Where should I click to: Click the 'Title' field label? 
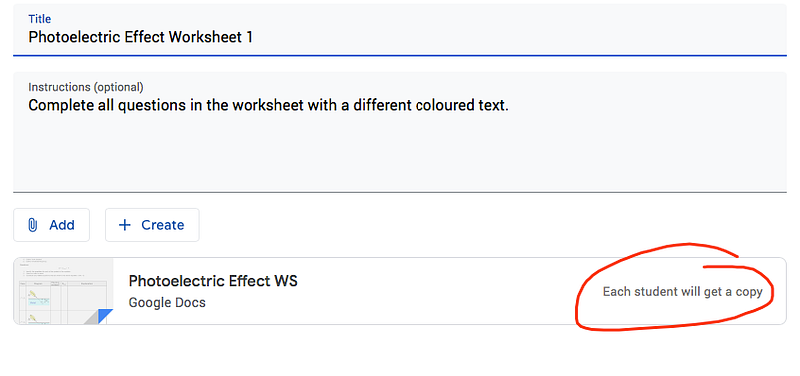tap(40, 19)
